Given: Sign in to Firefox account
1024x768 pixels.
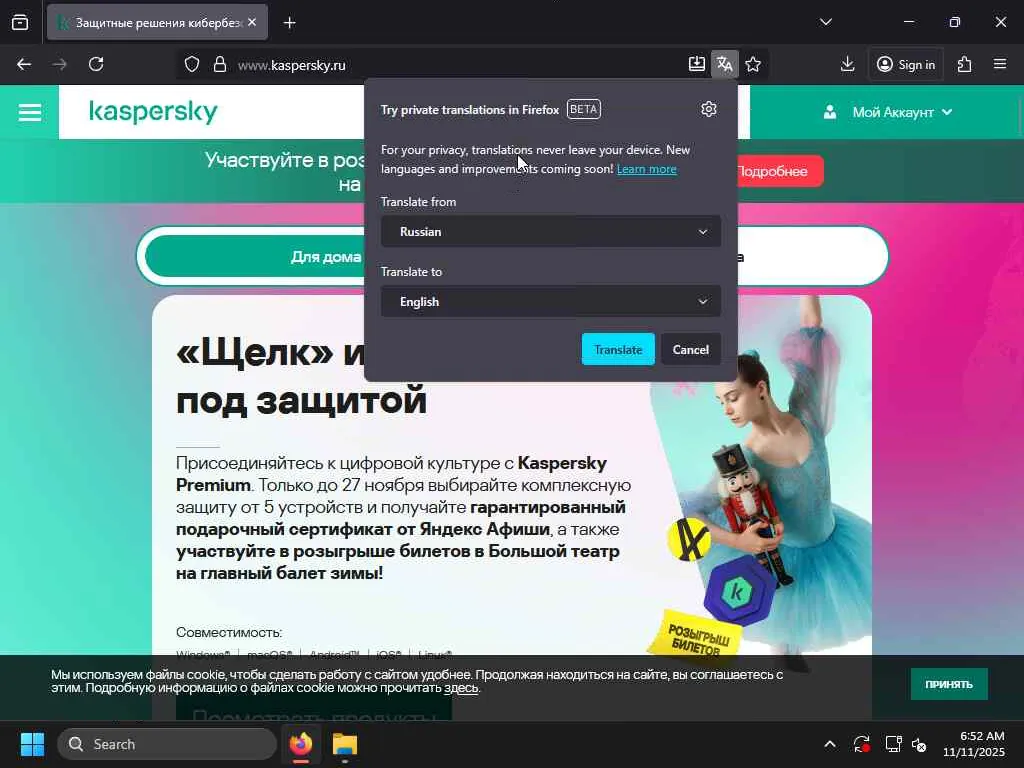Looking at the screenshot, I should [x=906, y=64].
